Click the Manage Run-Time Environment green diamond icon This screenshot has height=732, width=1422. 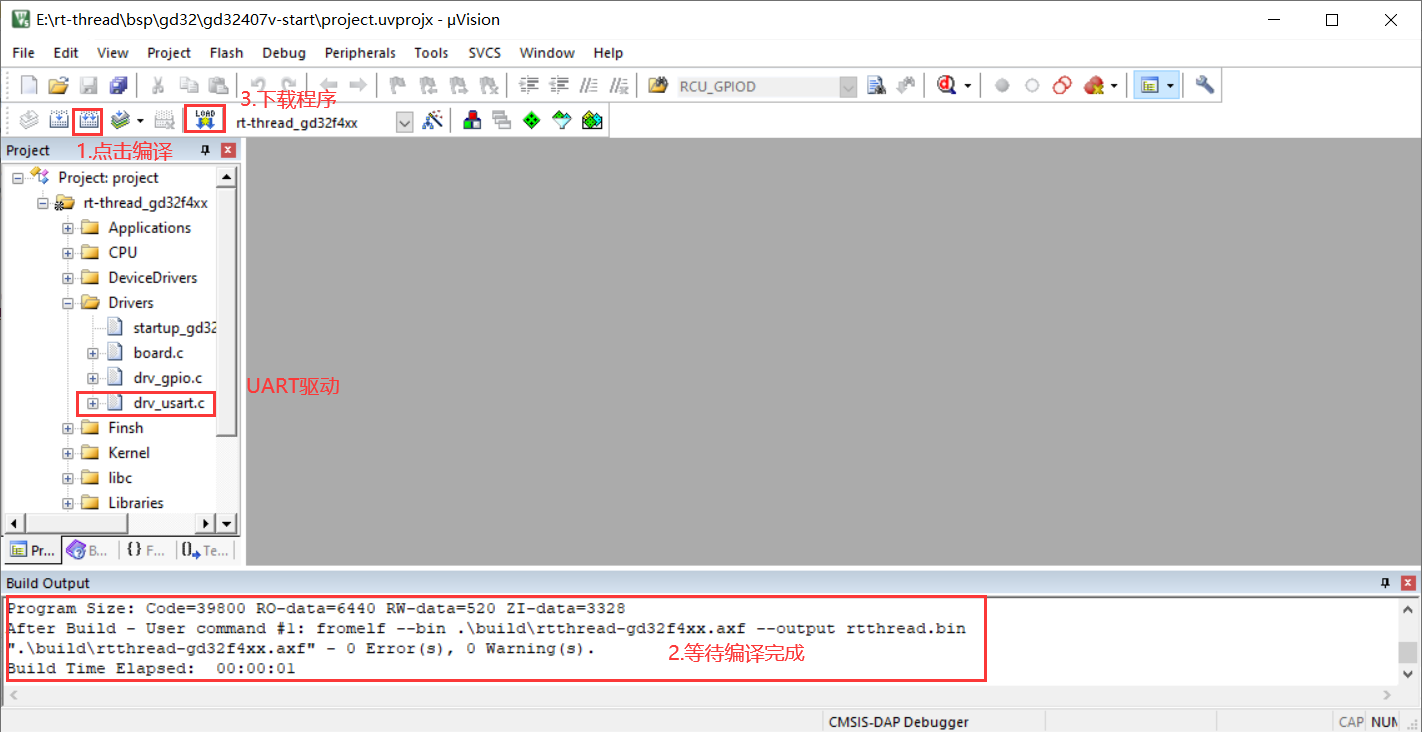(x=532, y=121)
